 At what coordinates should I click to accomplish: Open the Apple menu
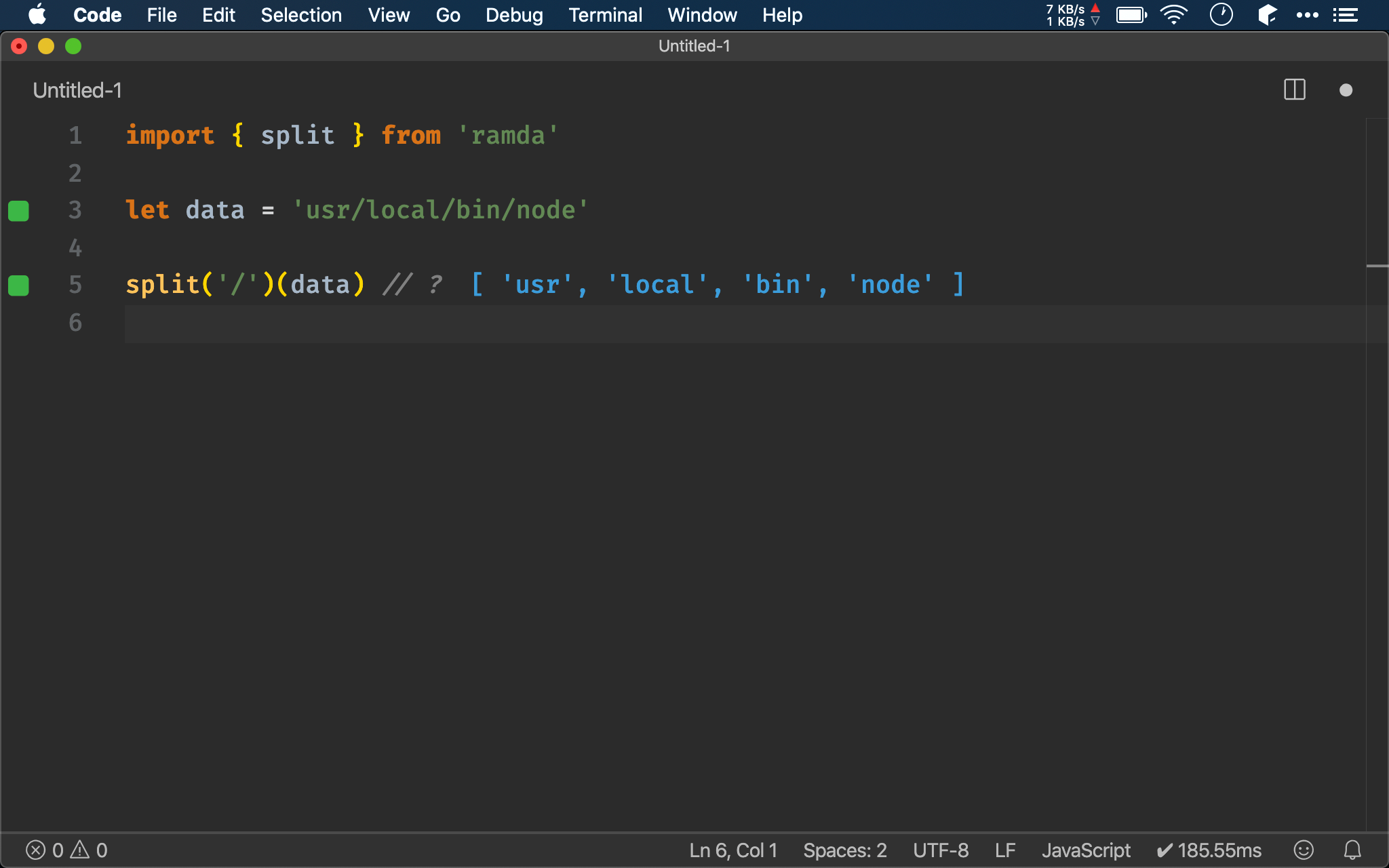pyautogui.click(x=37, y=15)
